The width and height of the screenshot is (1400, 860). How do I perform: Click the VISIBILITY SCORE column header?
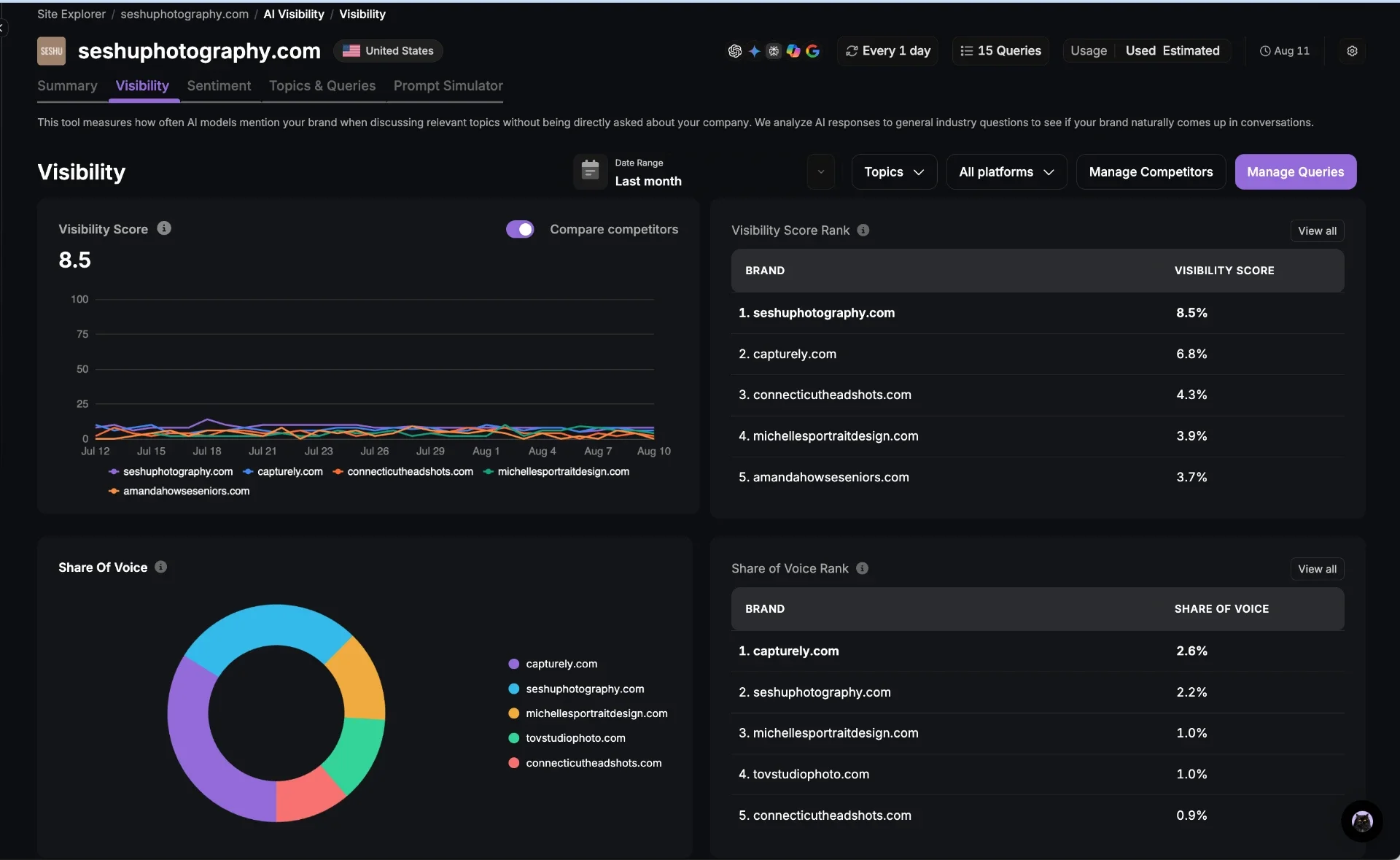coord(1224,271)
